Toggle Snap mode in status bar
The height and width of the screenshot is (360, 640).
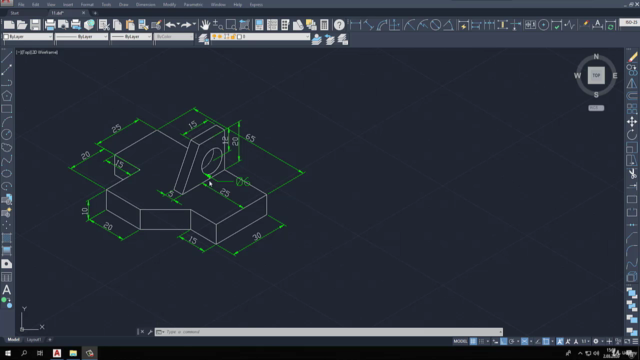[482, 341]
